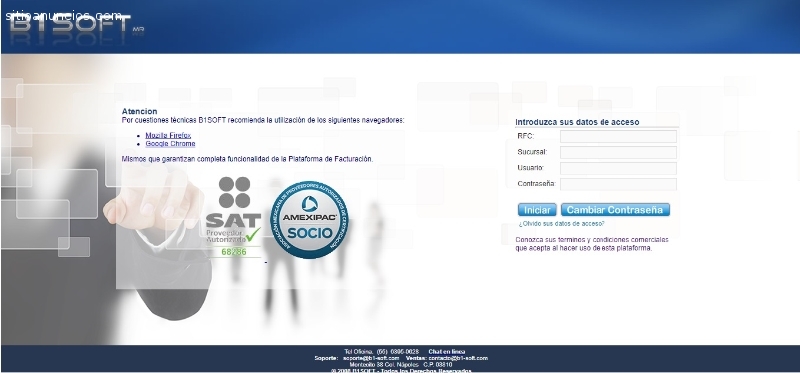Screen dimensions: 800x373
Task: Click the Cambiar Contraseña button
Action: pos(615,210)
